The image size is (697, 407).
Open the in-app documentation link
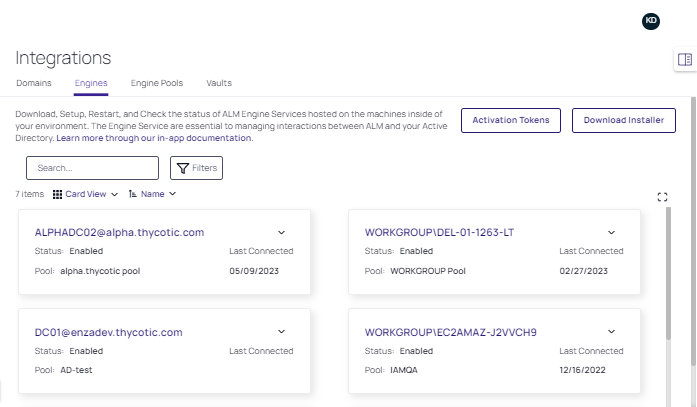coord(154,138)
